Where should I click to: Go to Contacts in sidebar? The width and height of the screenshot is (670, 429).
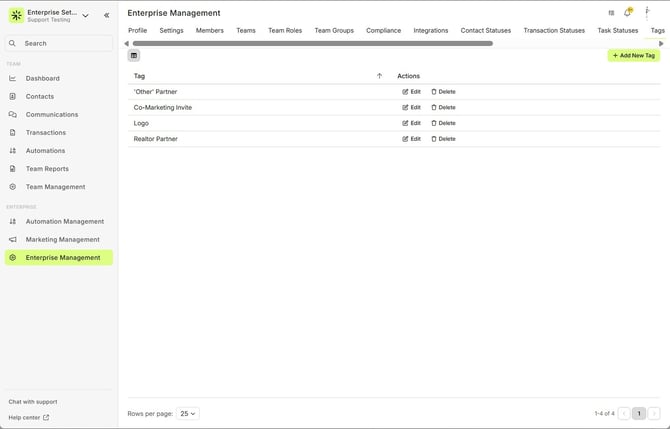pyautogui.click(x=40, y=96)
